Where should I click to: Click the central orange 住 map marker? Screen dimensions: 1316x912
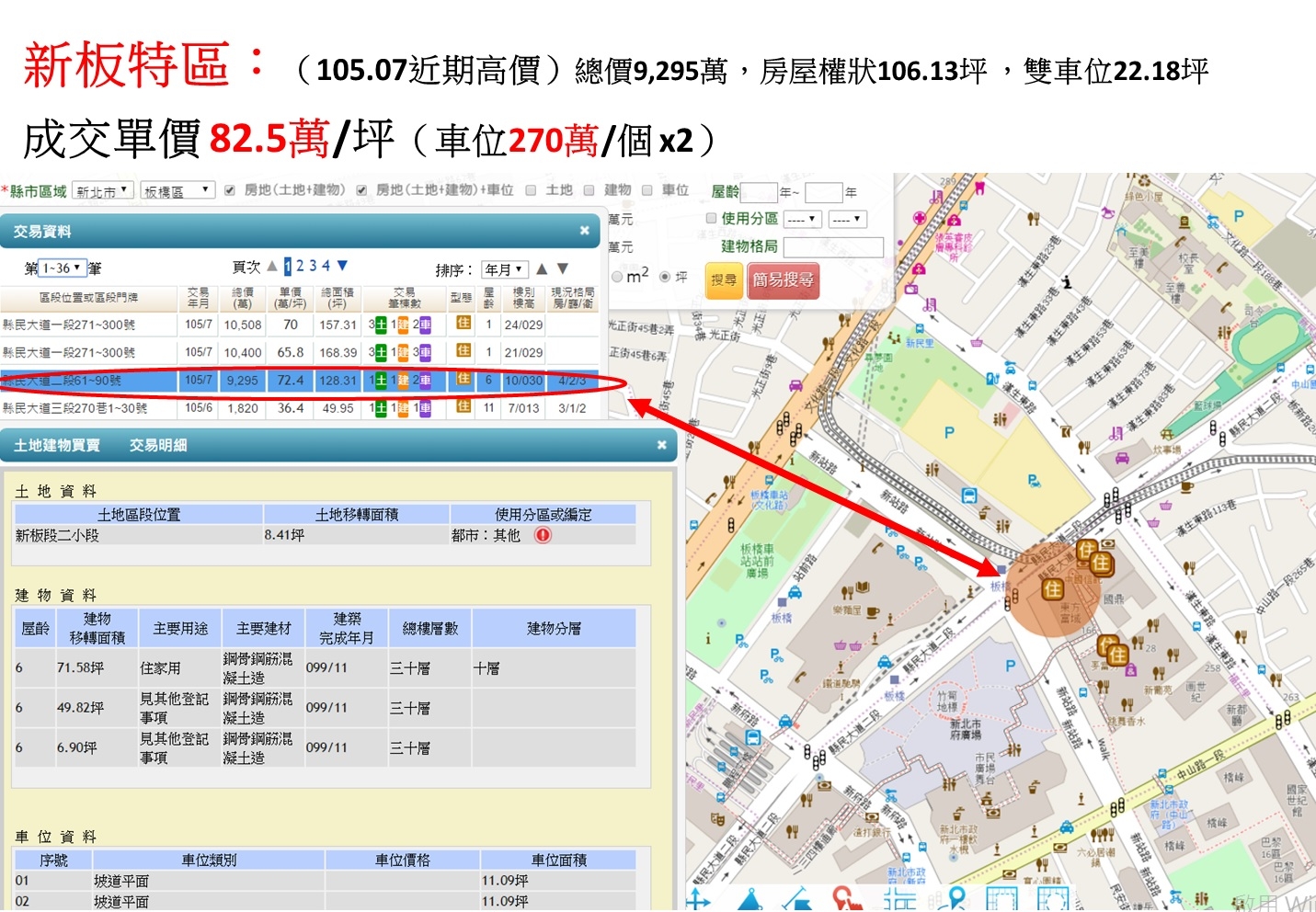1053,588
